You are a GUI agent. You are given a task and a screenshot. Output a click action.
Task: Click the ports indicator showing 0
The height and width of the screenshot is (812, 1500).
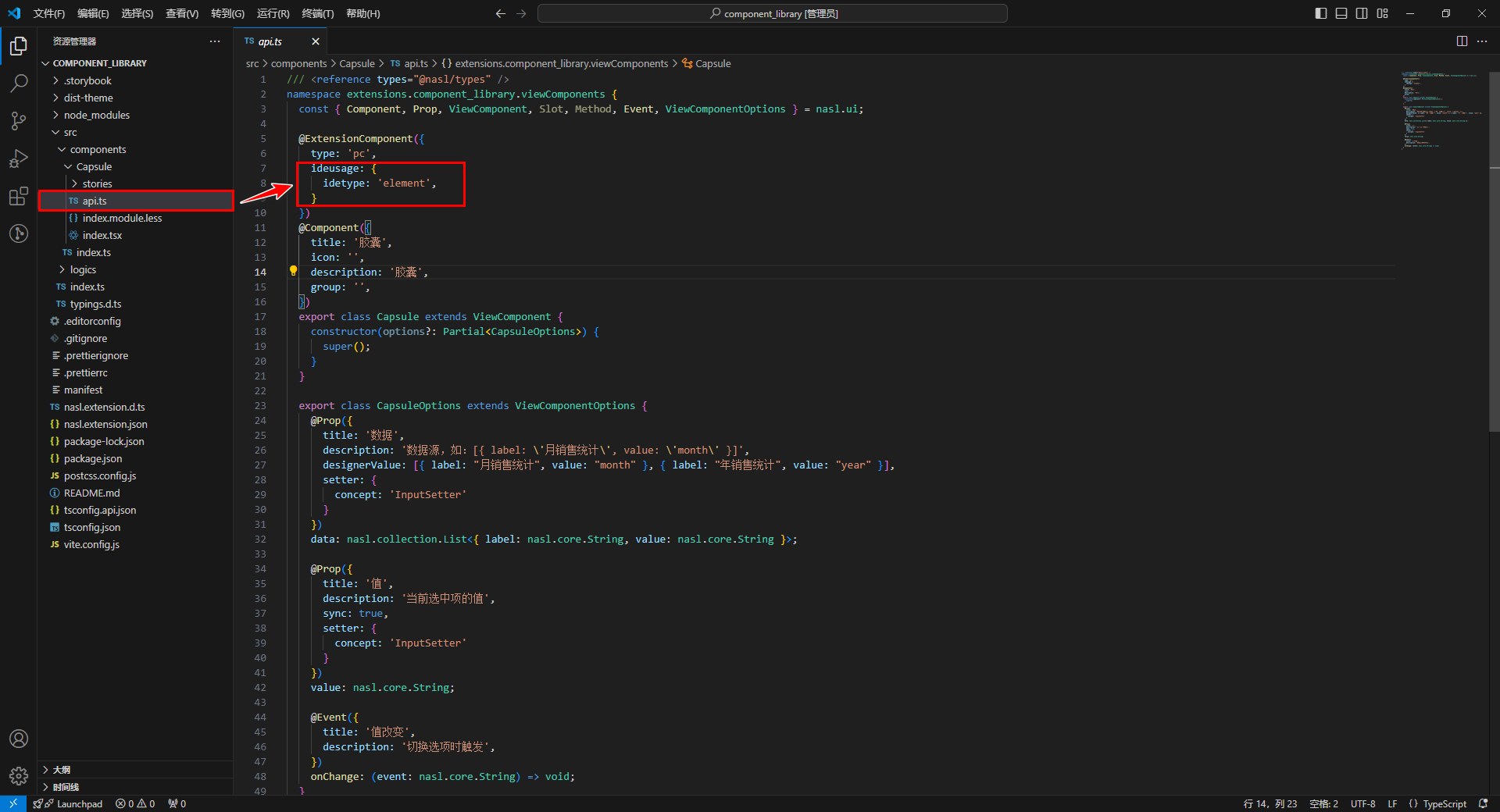pyautogui.click(x=177, y=803)
